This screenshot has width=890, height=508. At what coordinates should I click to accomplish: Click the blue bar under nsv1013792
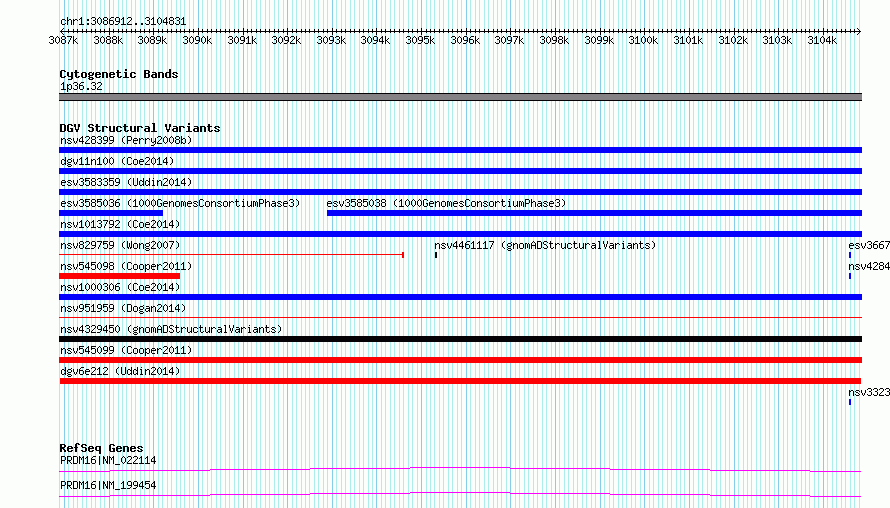[x=460, y=234]
